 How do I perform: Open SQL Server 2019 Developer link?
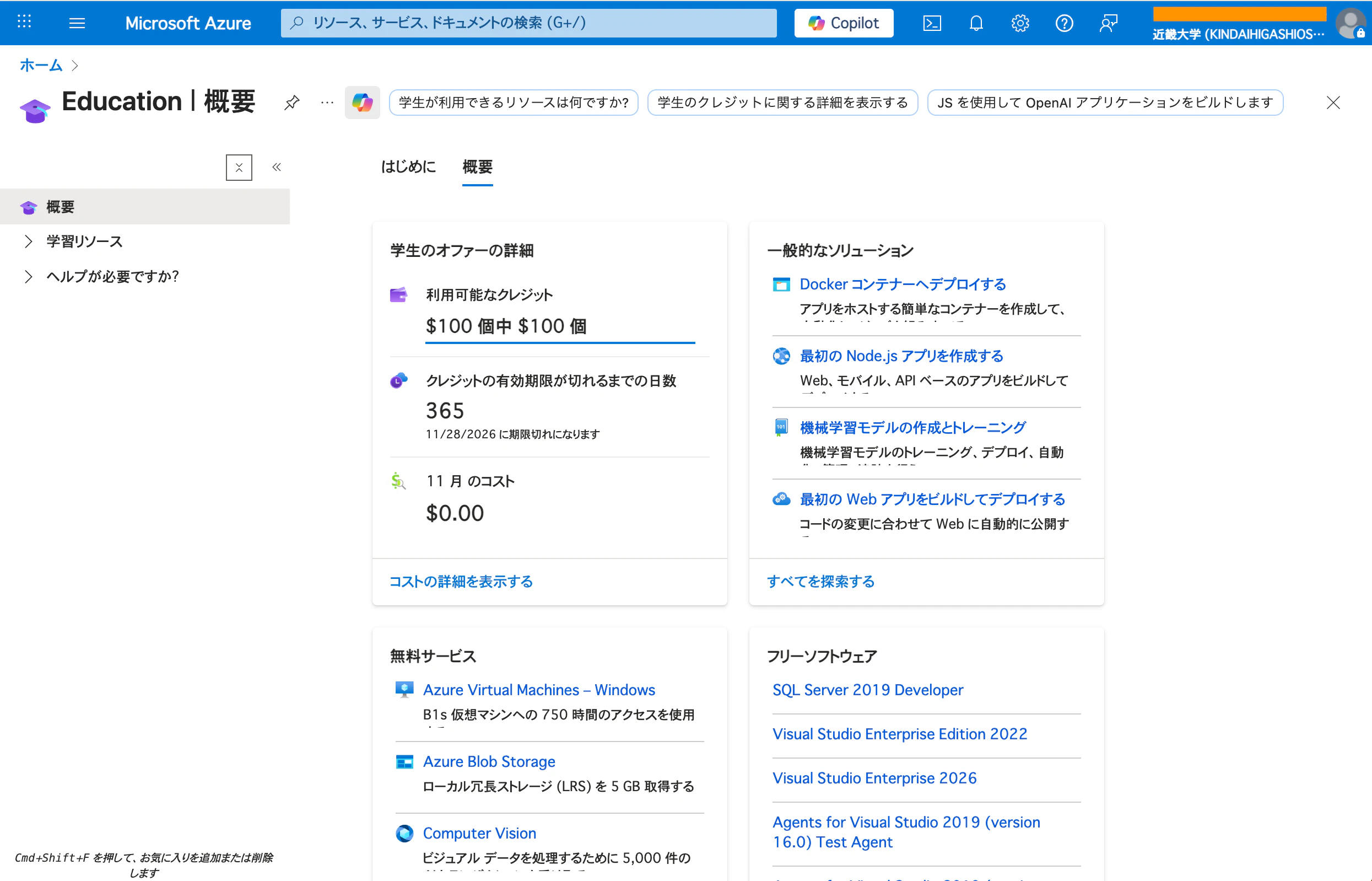[x=868, y=689]
